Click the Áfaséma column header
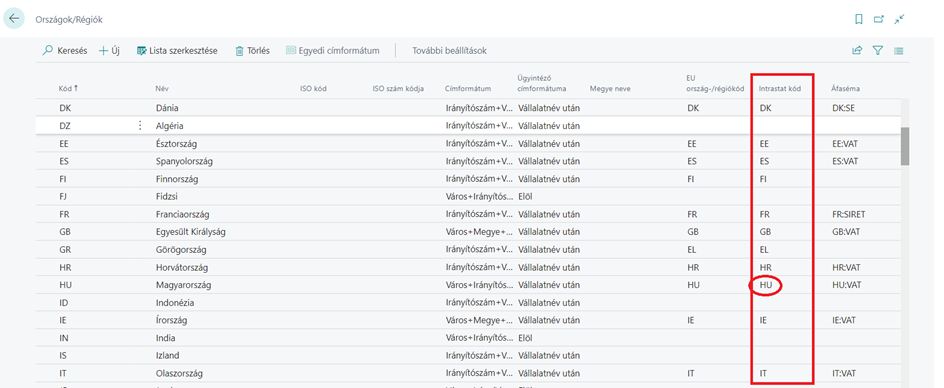The image size is (944, 388). pyautogui.click(x=846, y=89)
